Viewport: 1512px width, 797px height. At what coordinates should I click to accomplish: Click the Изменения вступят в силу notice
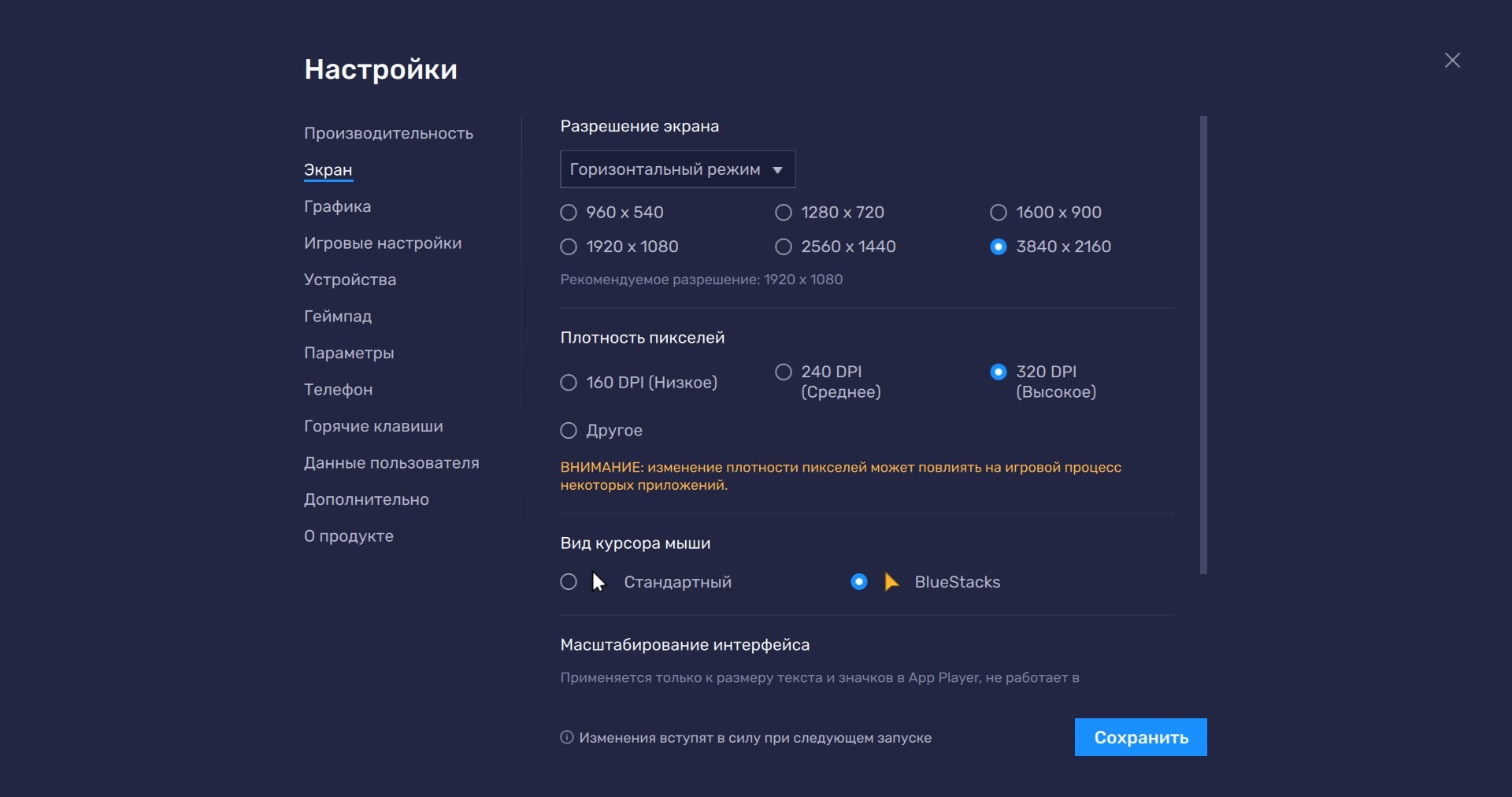[755, 738]
